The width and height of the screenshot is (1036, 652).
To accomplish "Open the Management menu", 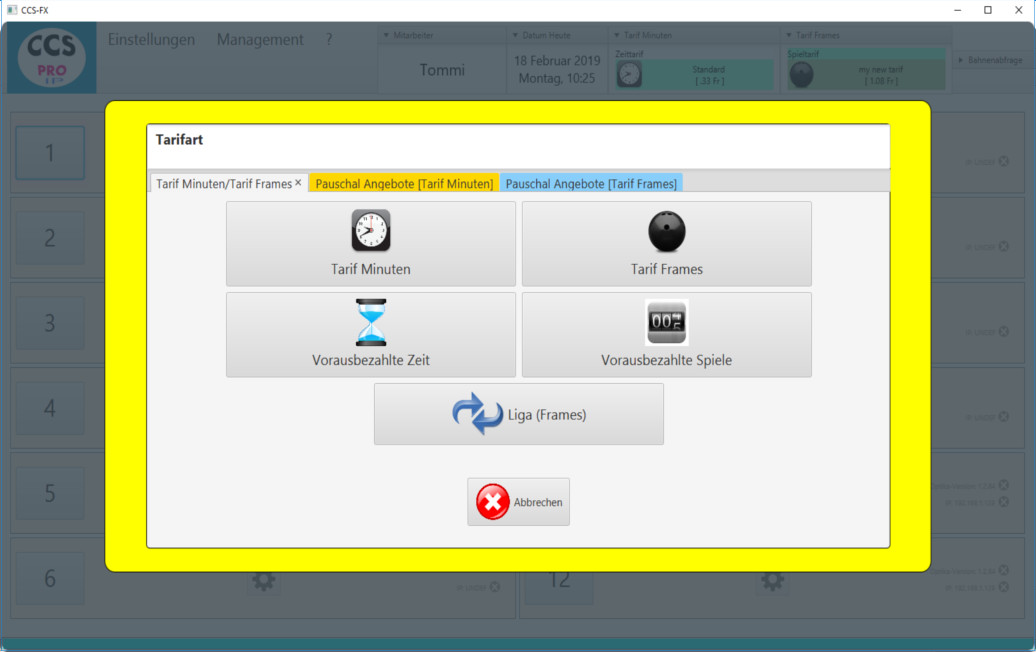I will (260, 40).
